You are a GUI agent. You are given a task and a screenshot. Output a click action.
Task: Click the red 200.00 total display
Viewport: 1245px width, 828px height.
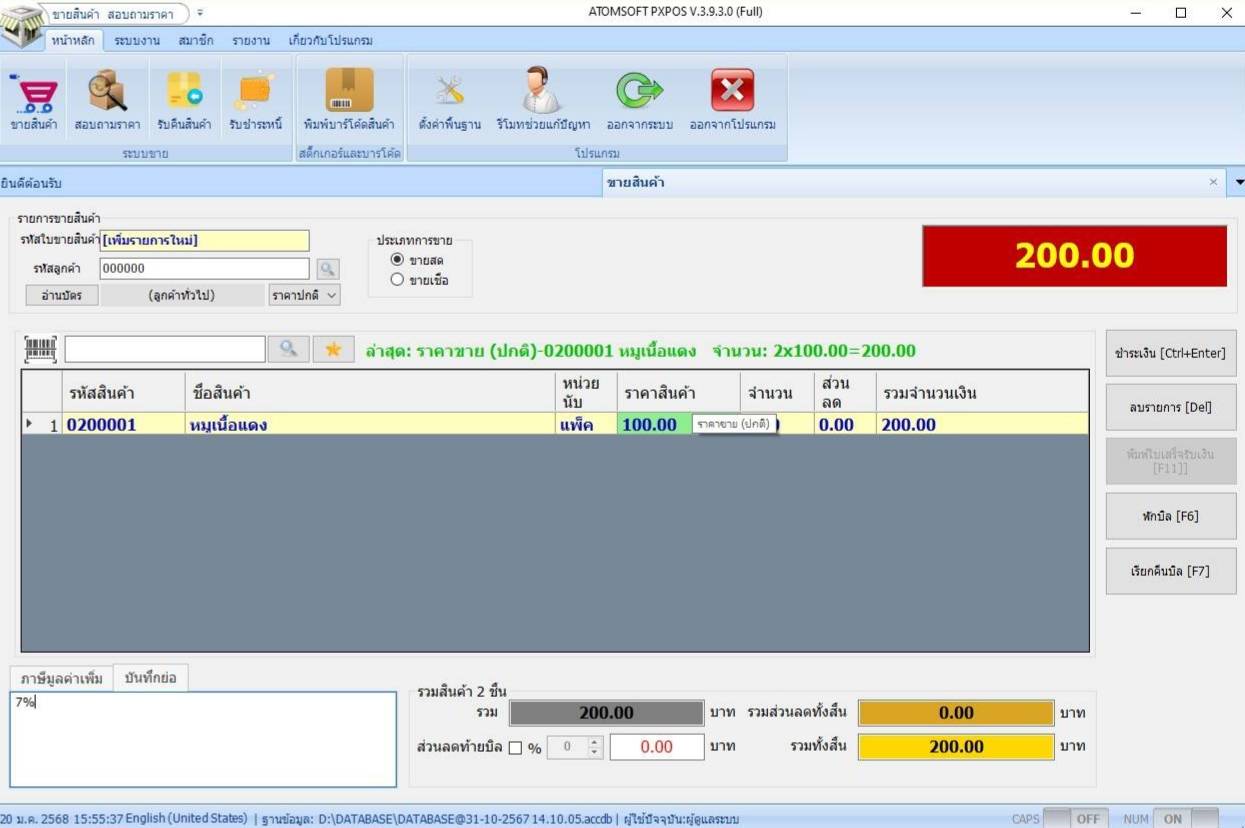1074,256
